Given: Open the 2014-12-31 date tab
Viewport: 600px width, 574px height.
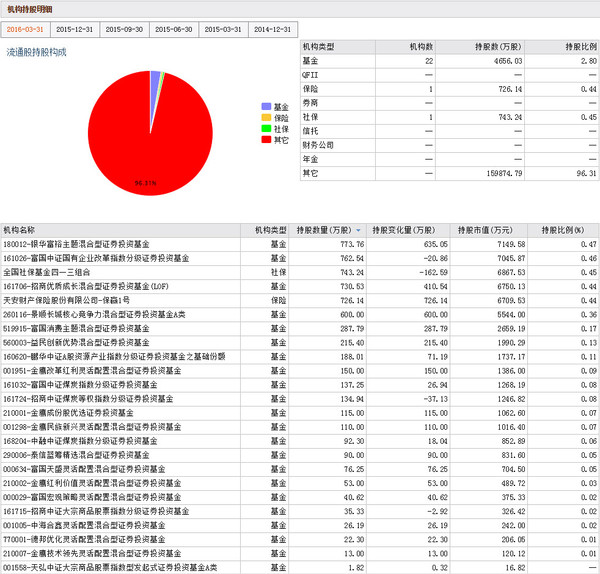Looking at the screenshot, I should click(275, 30).
